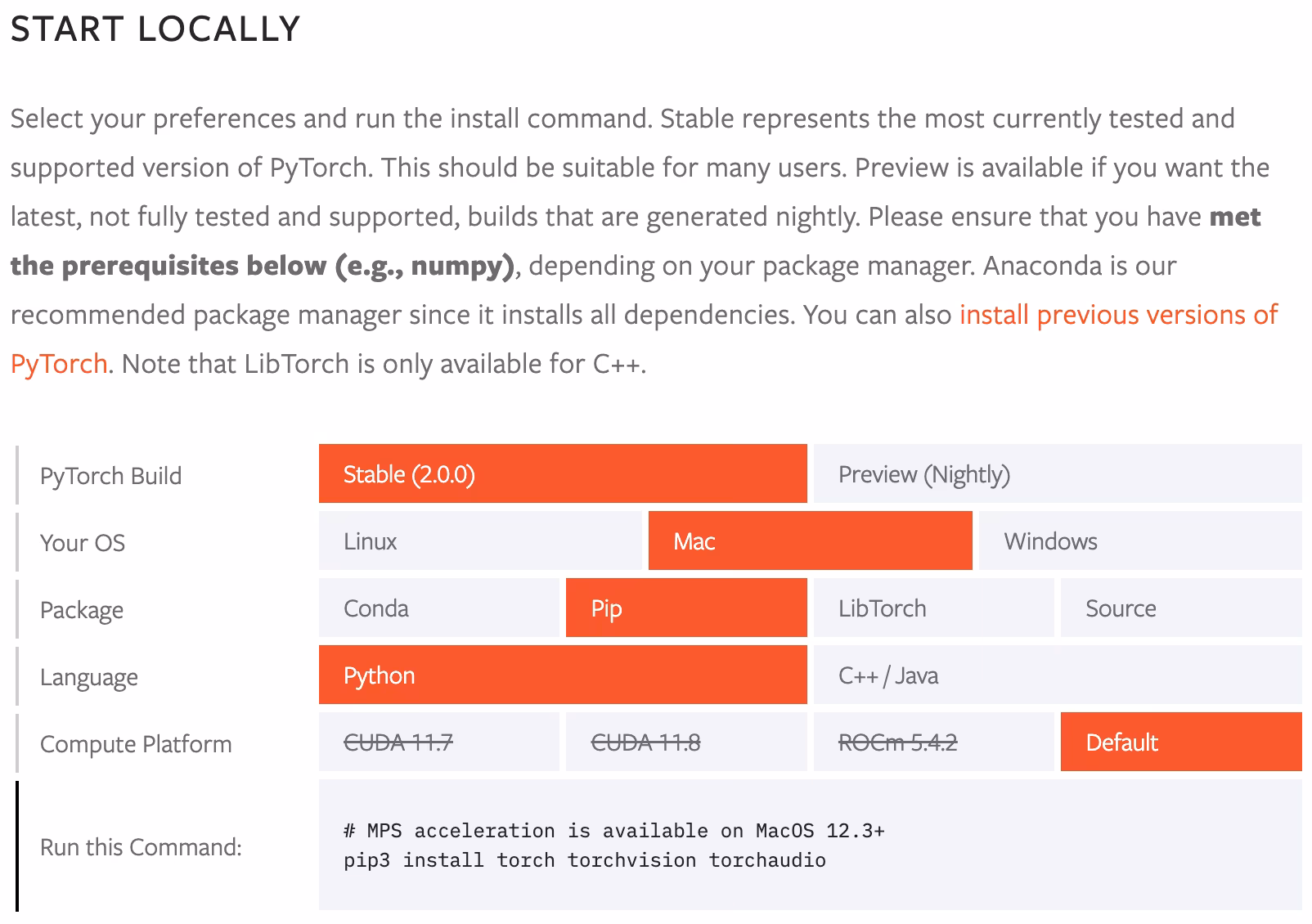The image size is (1312, 924).
Task: Select Conda as the package manager
Action: 439,608
